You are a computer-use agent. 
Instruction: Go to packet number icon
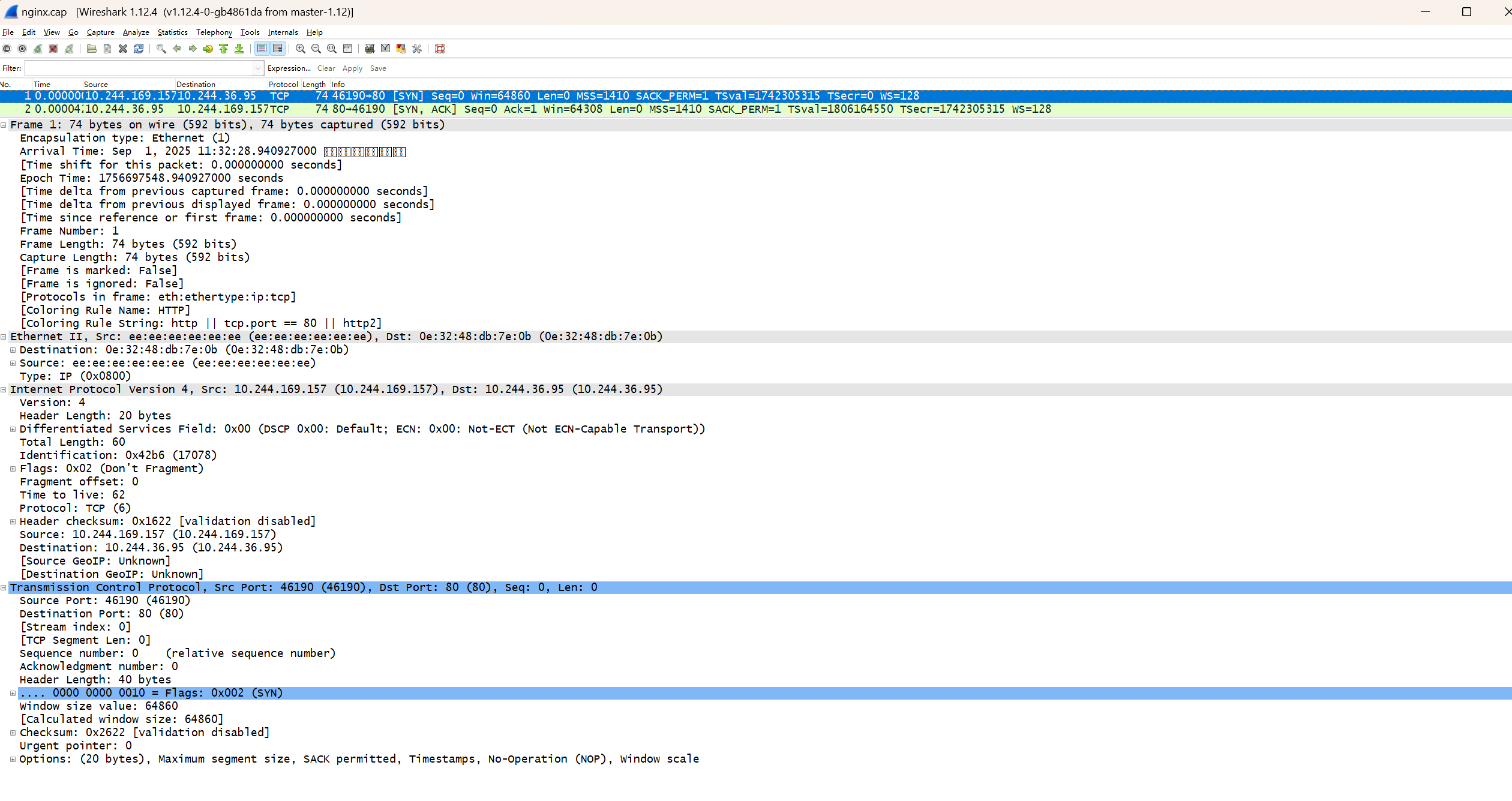pyautogui.click(x=208, y=49)
